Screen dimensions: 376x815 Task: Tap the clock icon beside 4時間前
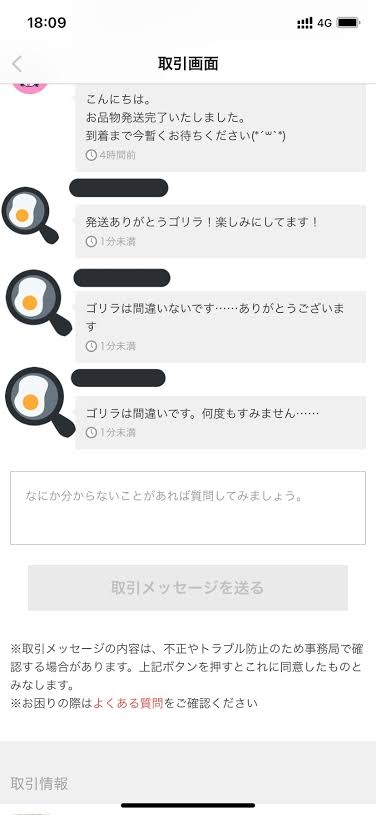coord(91,155)
